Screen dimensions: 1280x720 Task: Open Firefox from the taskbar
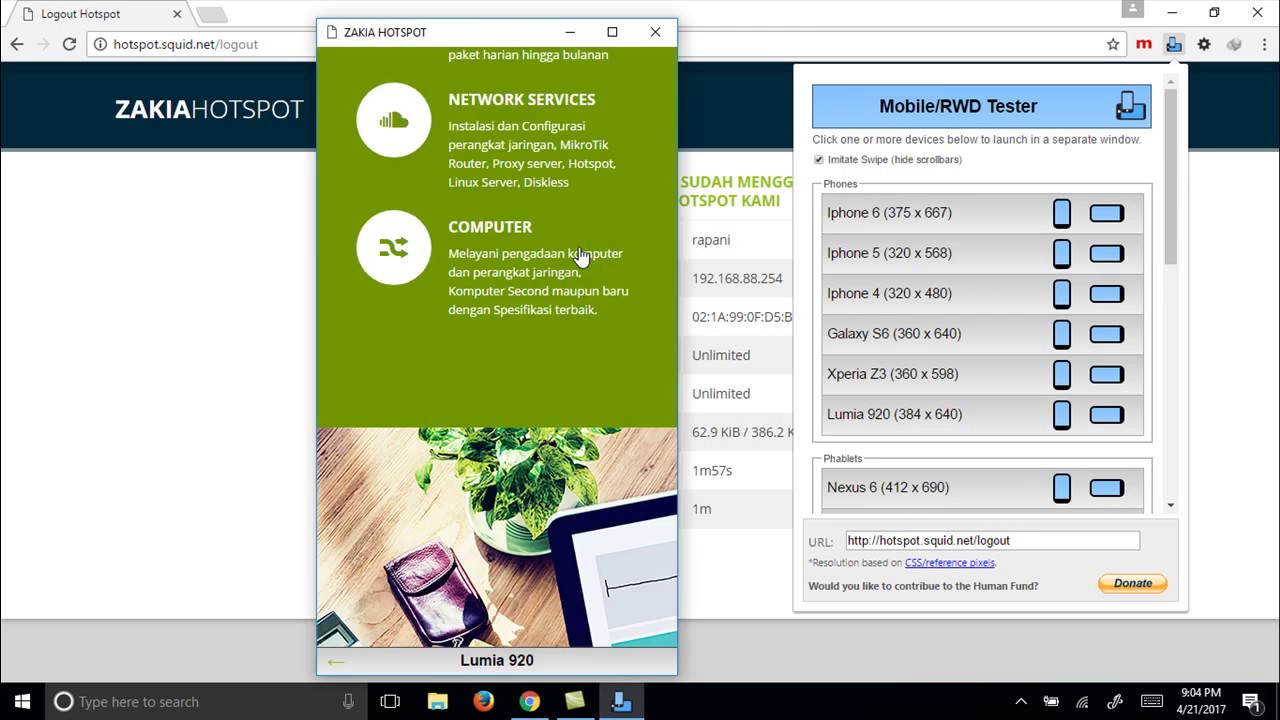[483, 702]
